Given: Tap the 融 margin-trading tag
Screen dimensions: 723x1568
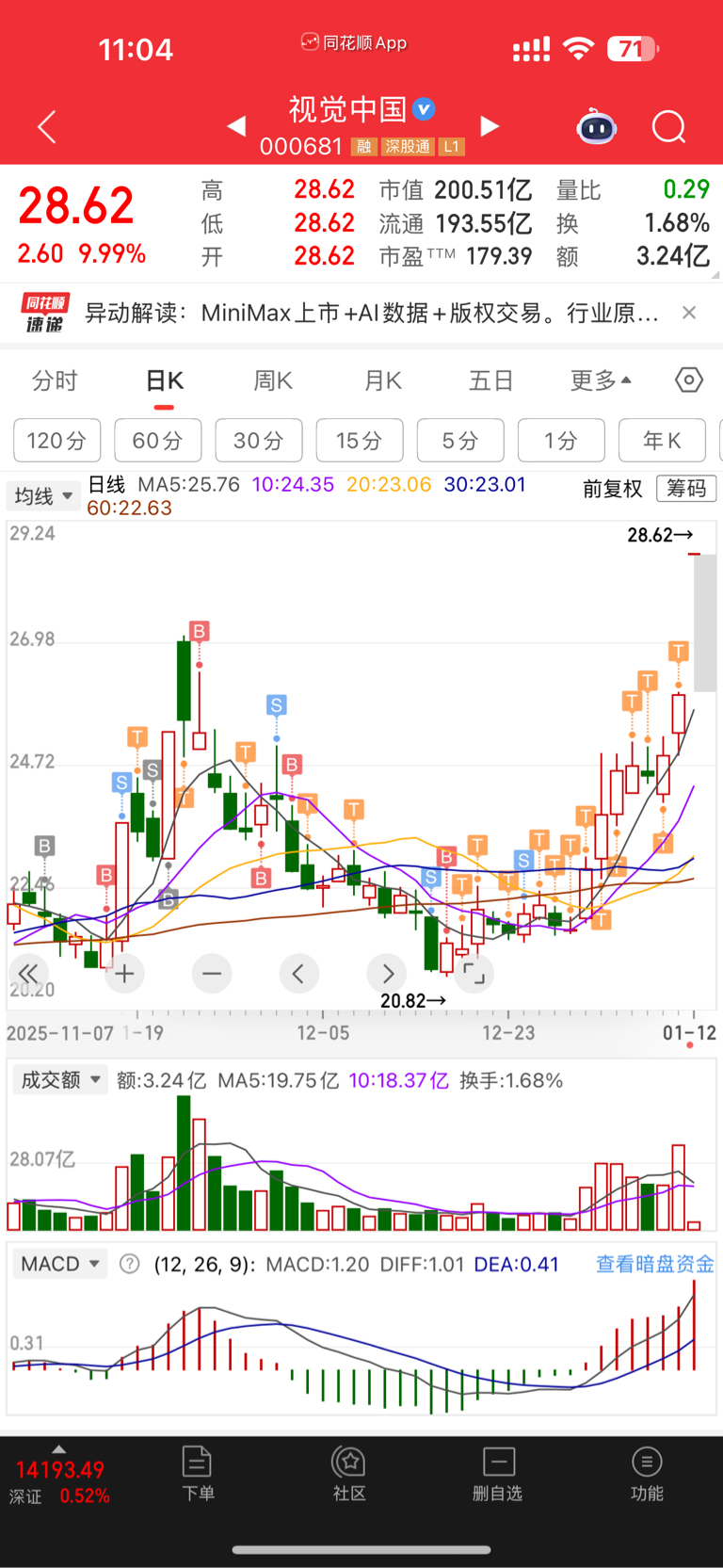Looking at the screenshot, I should [x=363, y=146].
